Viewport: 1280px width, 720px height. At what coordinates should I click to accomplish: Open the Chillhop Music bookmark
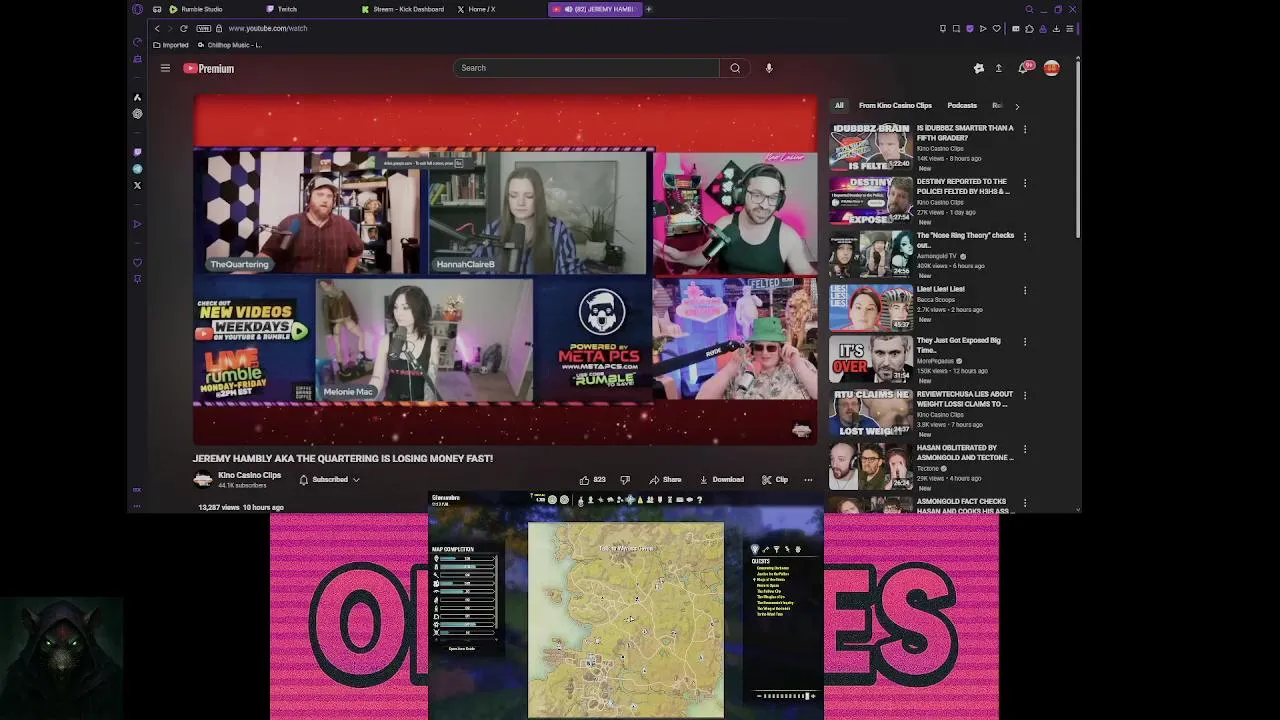click(x=230, y=45)
